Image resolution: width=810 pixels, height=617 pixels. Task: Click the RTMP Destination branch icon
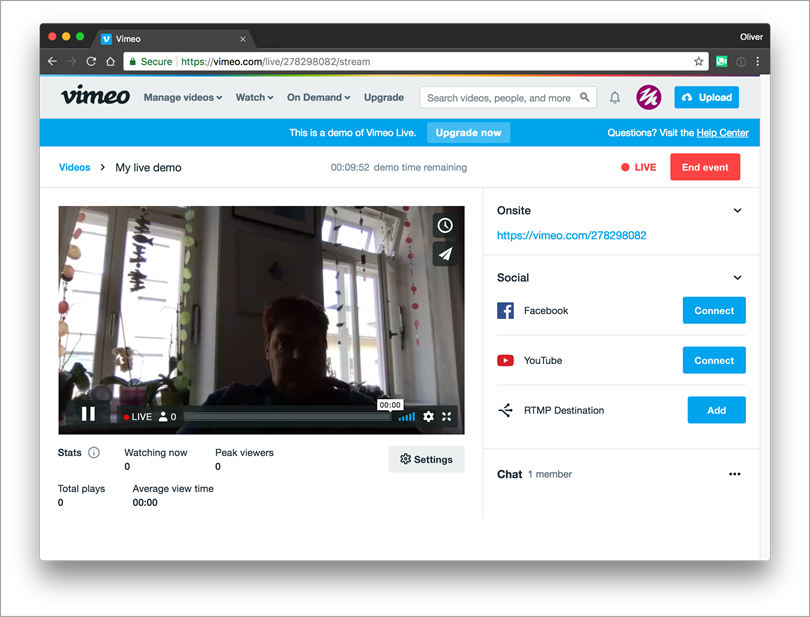[x=505, y=410]
